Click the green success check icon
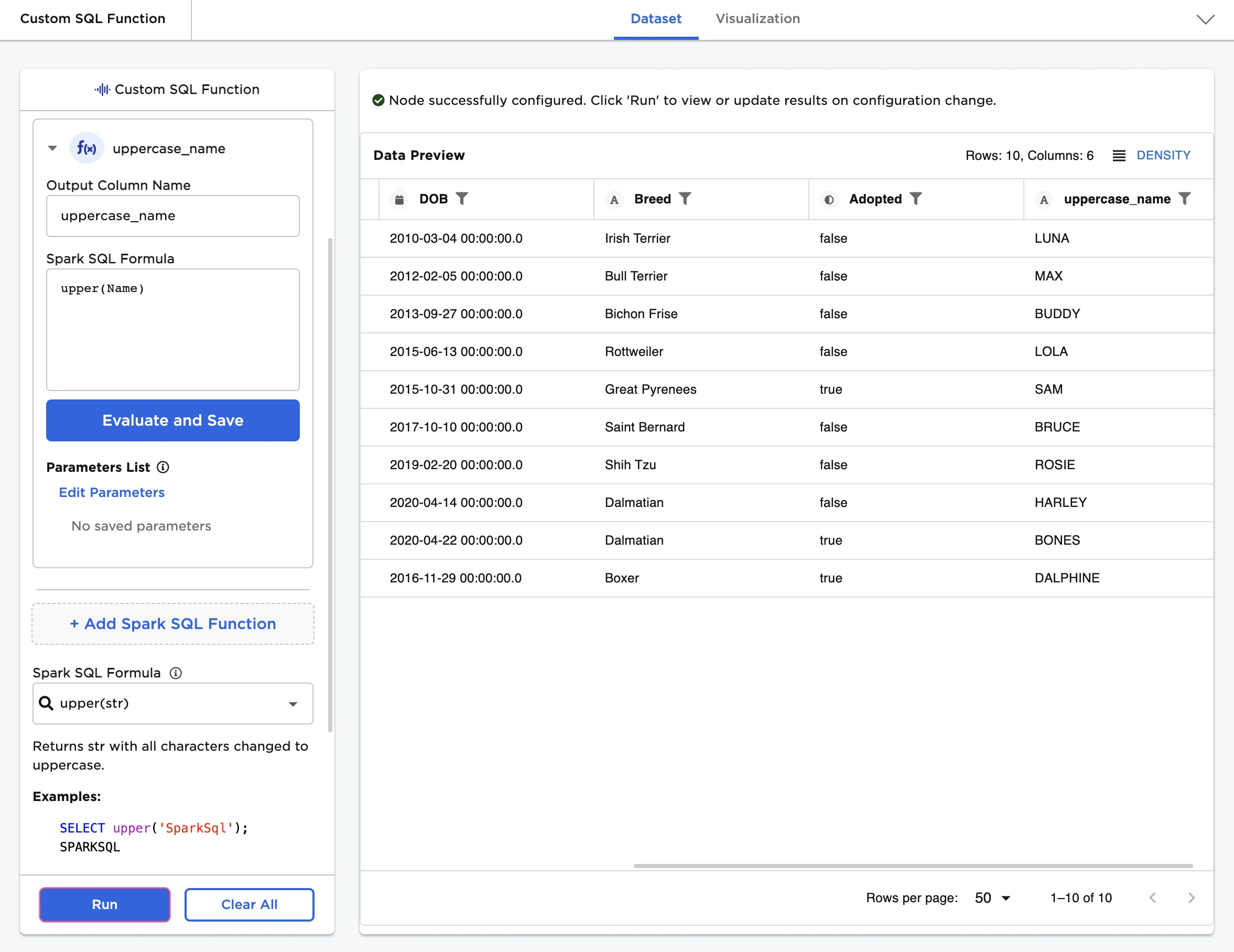Image resolution: width=1234 pixels, height=952 pixels. pos(378,101)
